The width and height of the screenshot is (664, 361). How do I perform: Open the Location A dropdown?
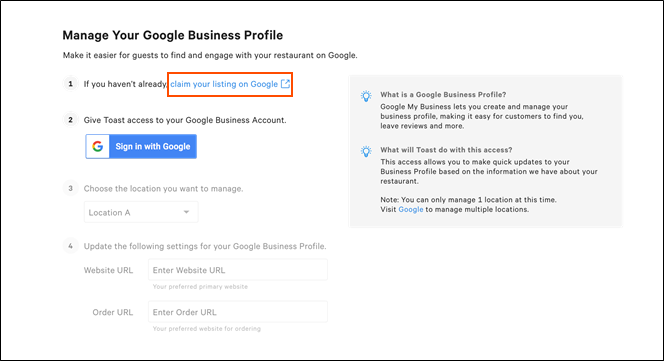click(x=141, y=212)
